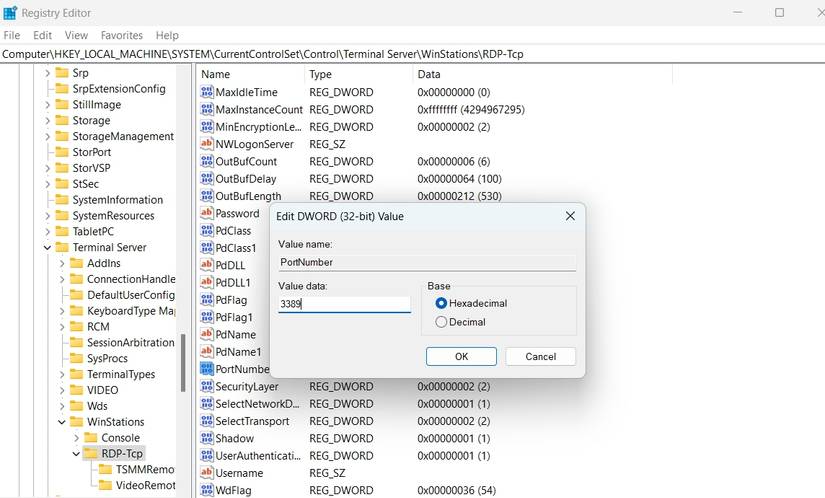Click the Registry Editor app icon in title bar
825x498 pixels.
tap(10, 13)
